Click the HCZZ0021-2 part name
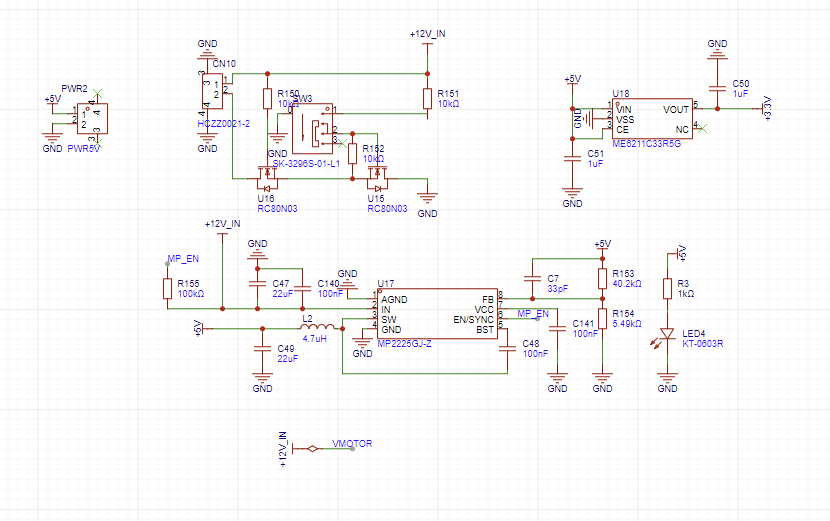The height and width of the screenshot is (521, 830). point(223,124)
